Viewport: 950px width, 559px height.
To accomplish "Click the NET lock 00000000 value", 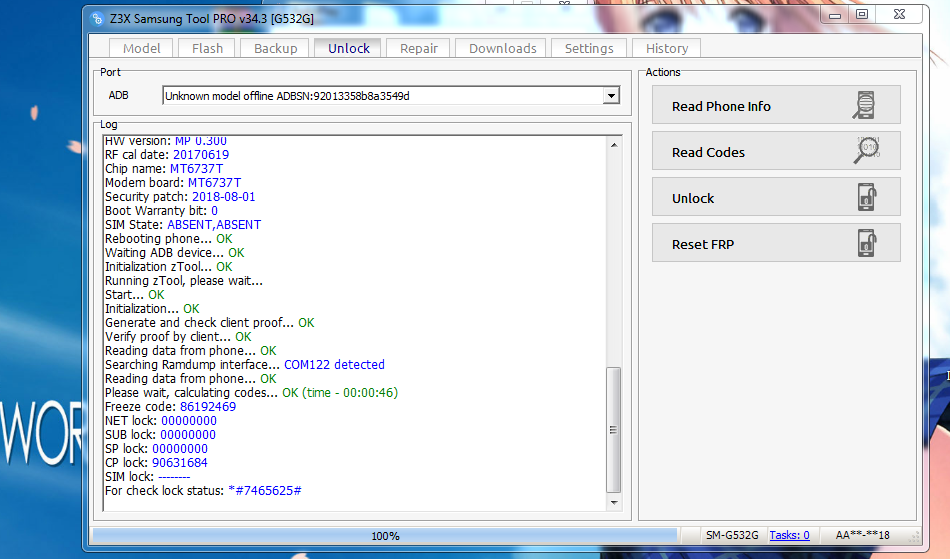I will (x=188, y=420).
